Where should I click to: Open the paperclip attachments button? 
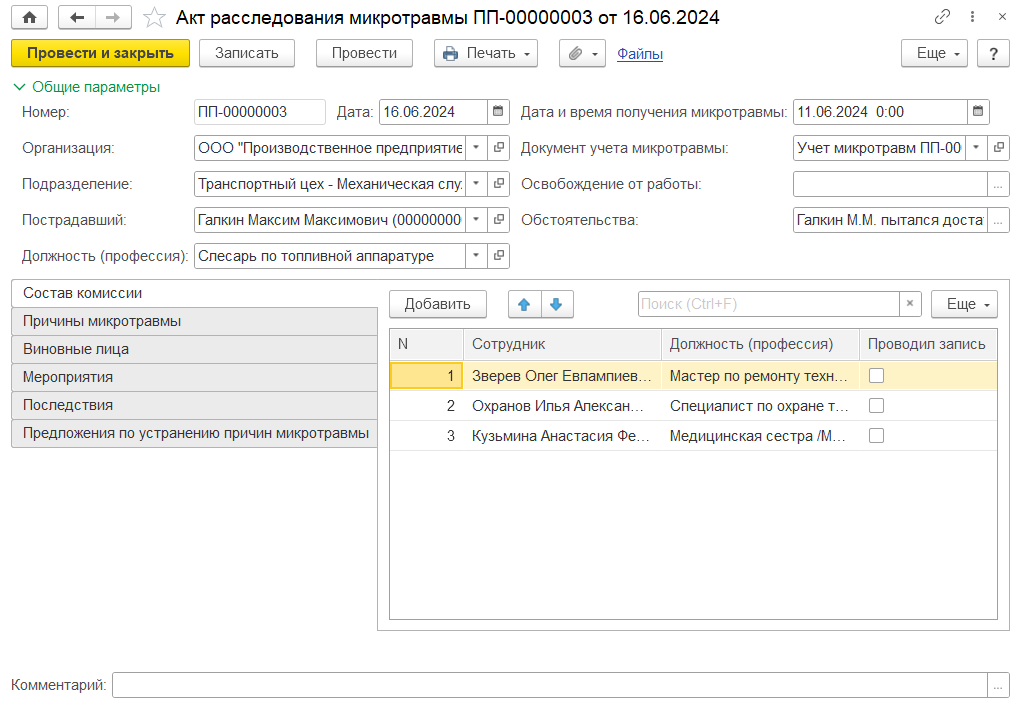click(582, 54)
